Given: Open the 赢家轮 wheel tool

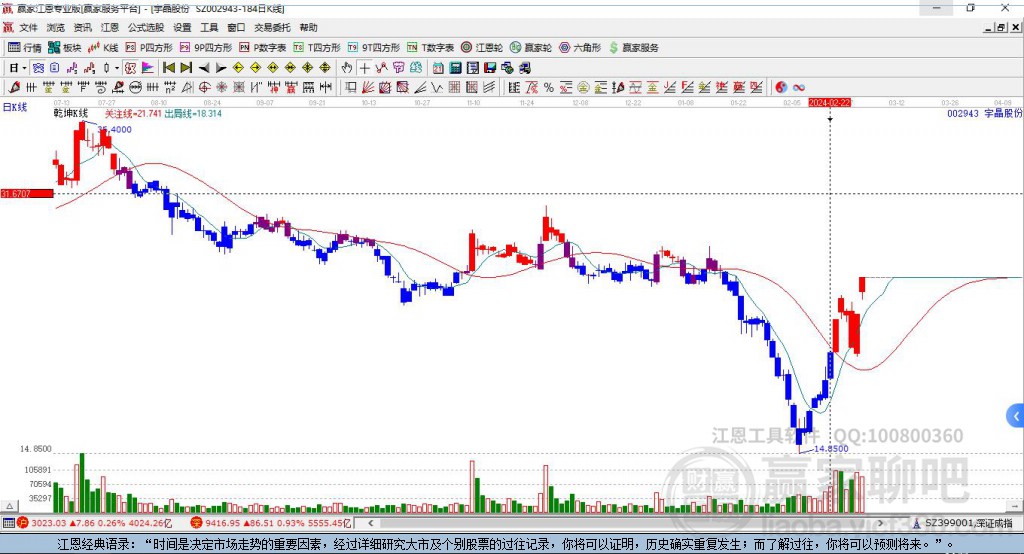Looking at the screenshot, I should [531, 48].
